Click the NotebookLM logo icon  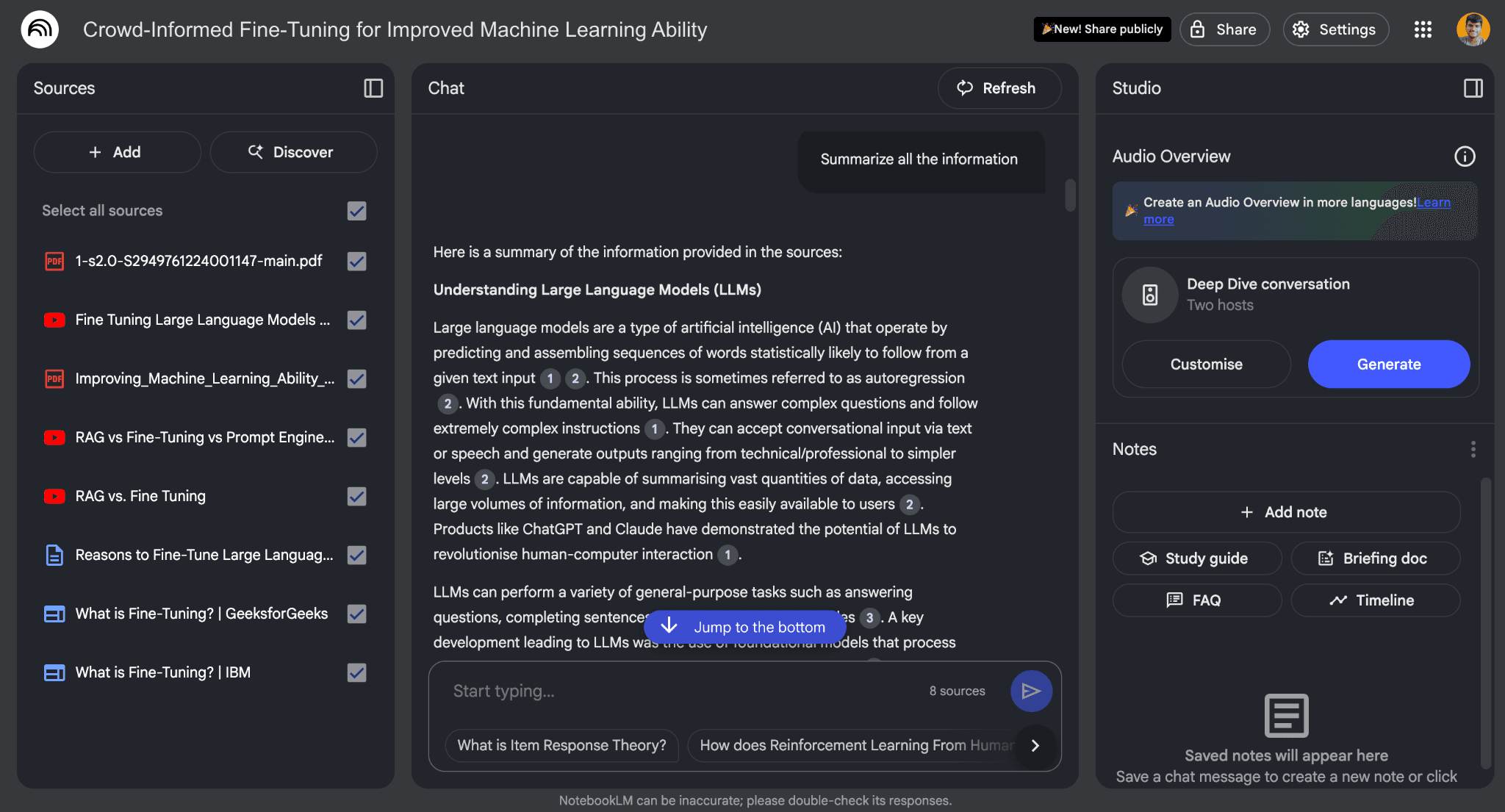pos(40,29)
